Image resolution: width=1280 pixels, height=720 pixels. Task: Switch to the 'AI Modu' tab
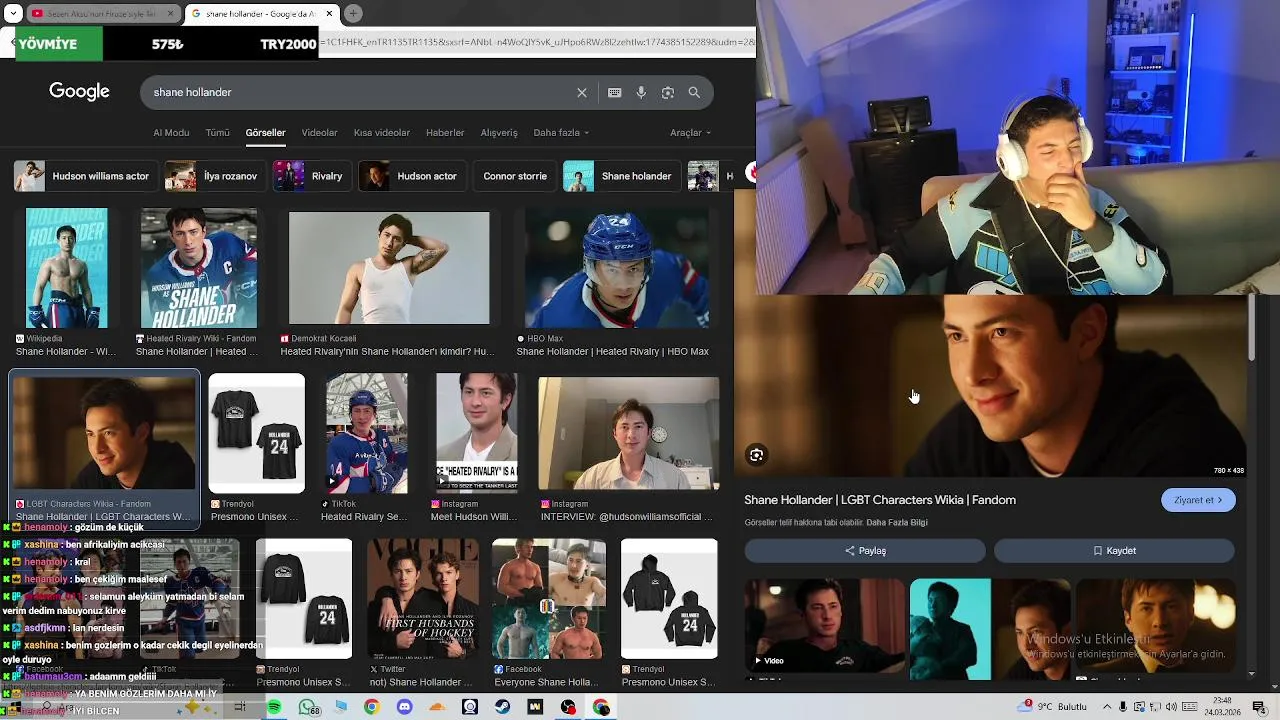[x=171, y=132]
